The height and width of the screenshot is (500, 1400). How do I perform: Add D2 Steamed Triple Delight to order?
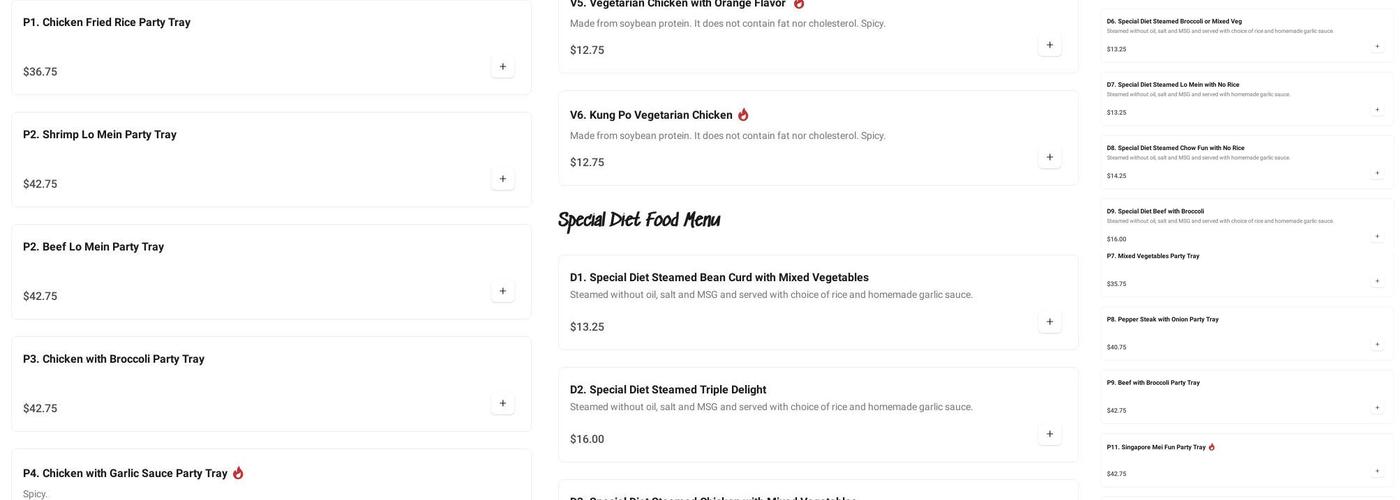point(1050,434)
